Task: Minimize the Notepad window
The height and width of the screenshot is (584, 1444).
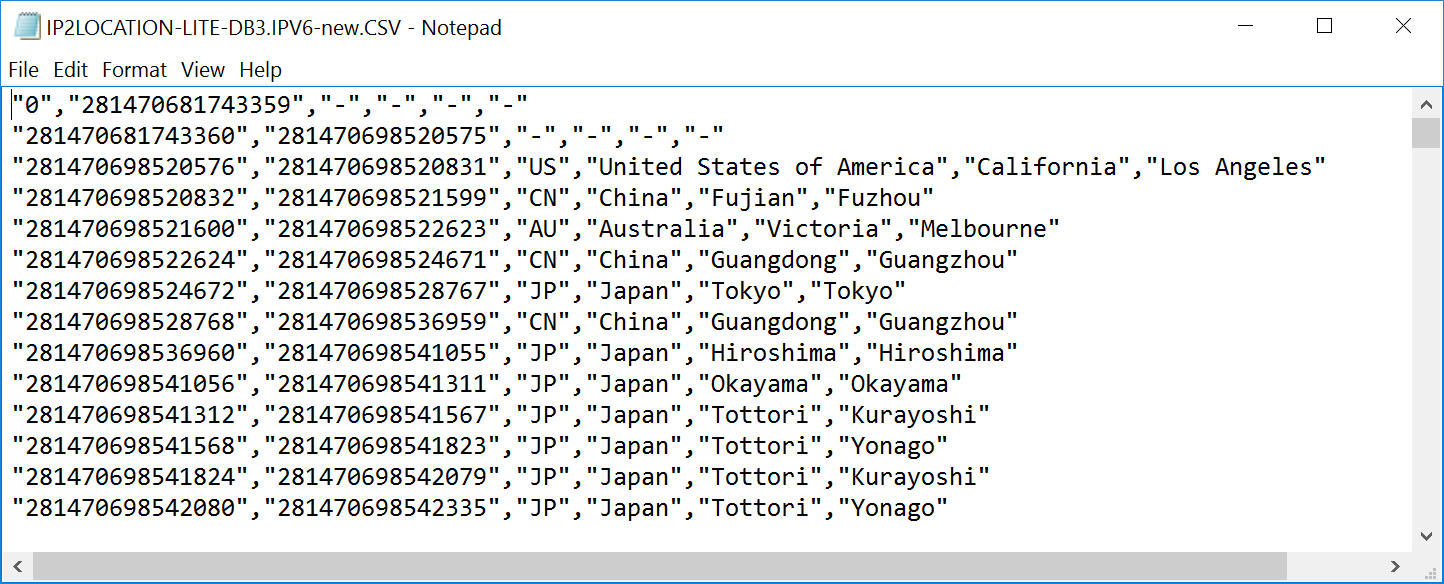Action: (x=1246, y=27)
